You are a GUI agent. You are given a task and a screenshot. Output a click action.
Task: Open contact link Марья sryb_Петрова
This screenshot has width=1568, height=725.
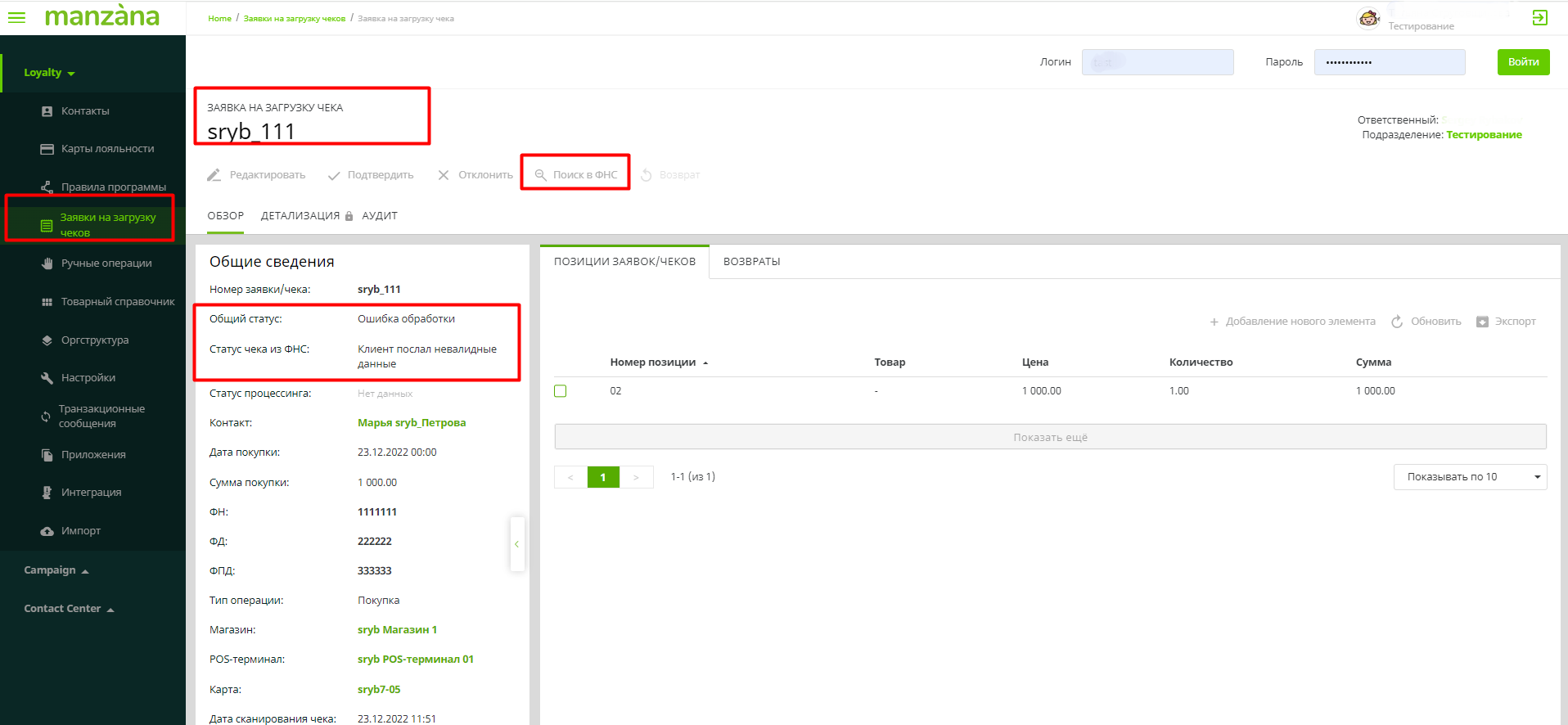click(x=412, y=423)
